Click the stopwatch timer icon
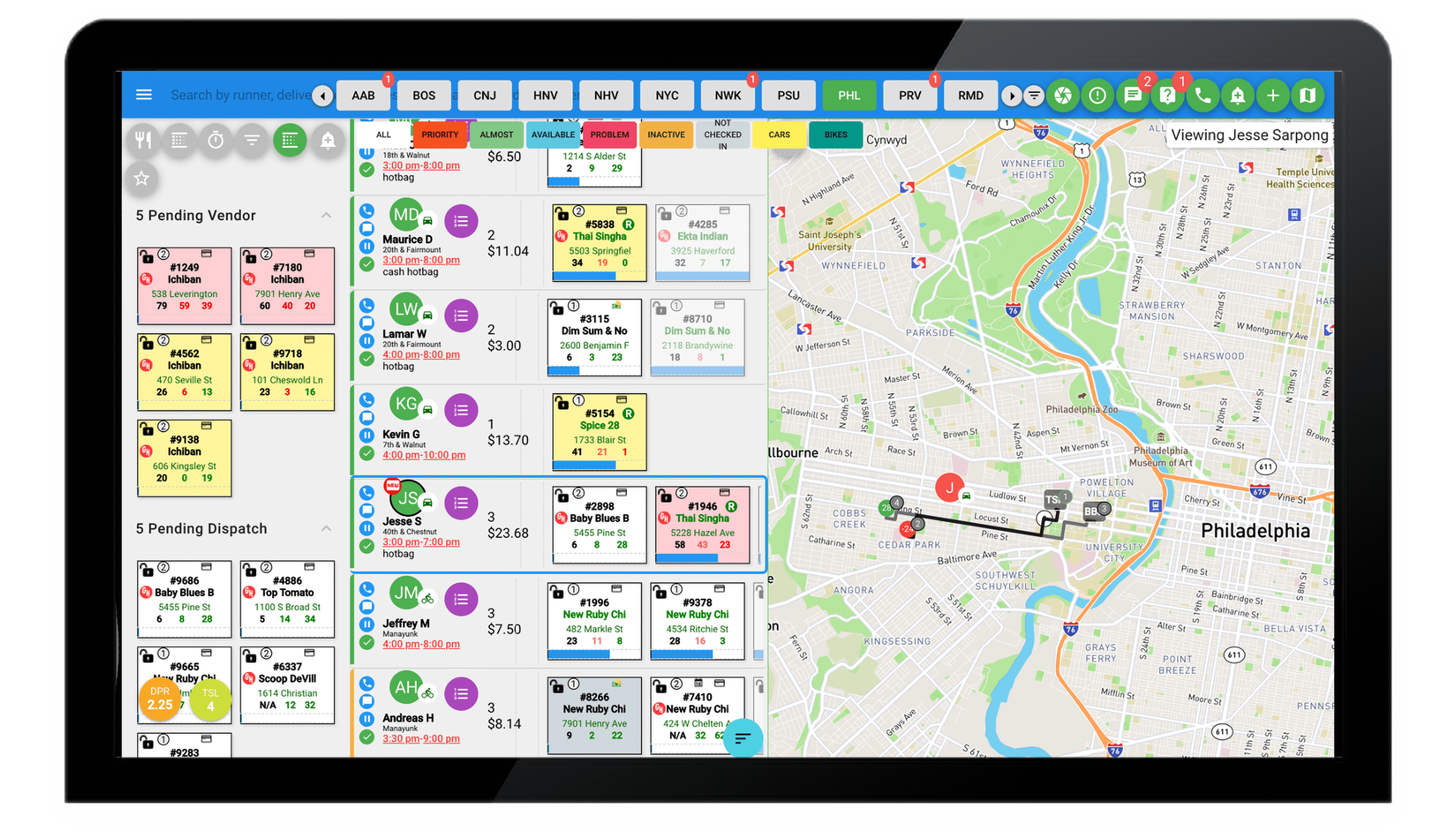This screenshot has width=1456, height=833. pos(215,140)
